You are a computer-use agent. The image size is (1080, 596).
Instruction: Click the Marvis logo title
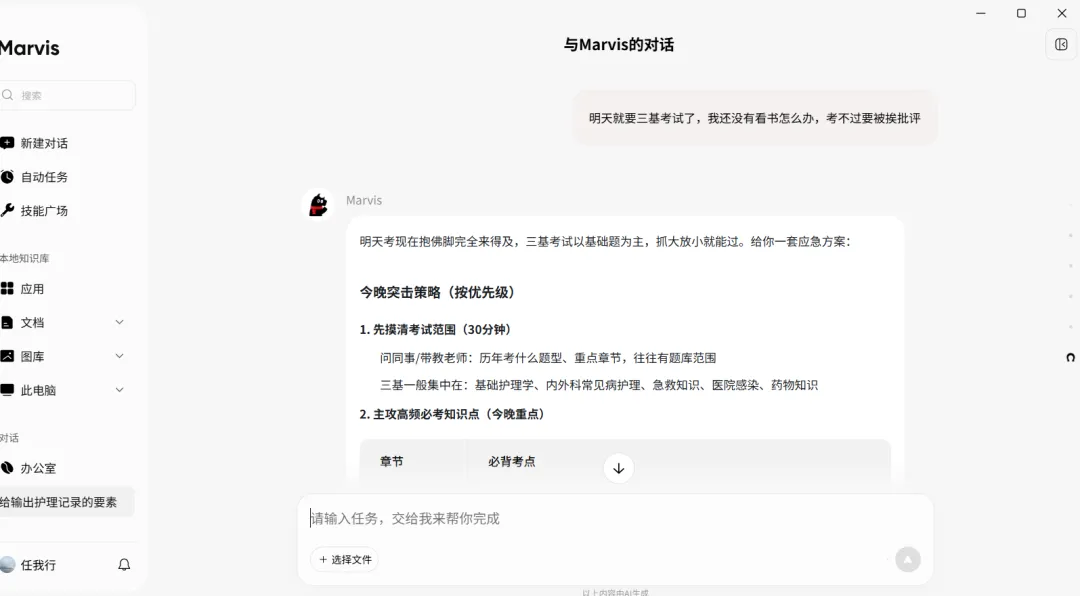coord(30,48)
